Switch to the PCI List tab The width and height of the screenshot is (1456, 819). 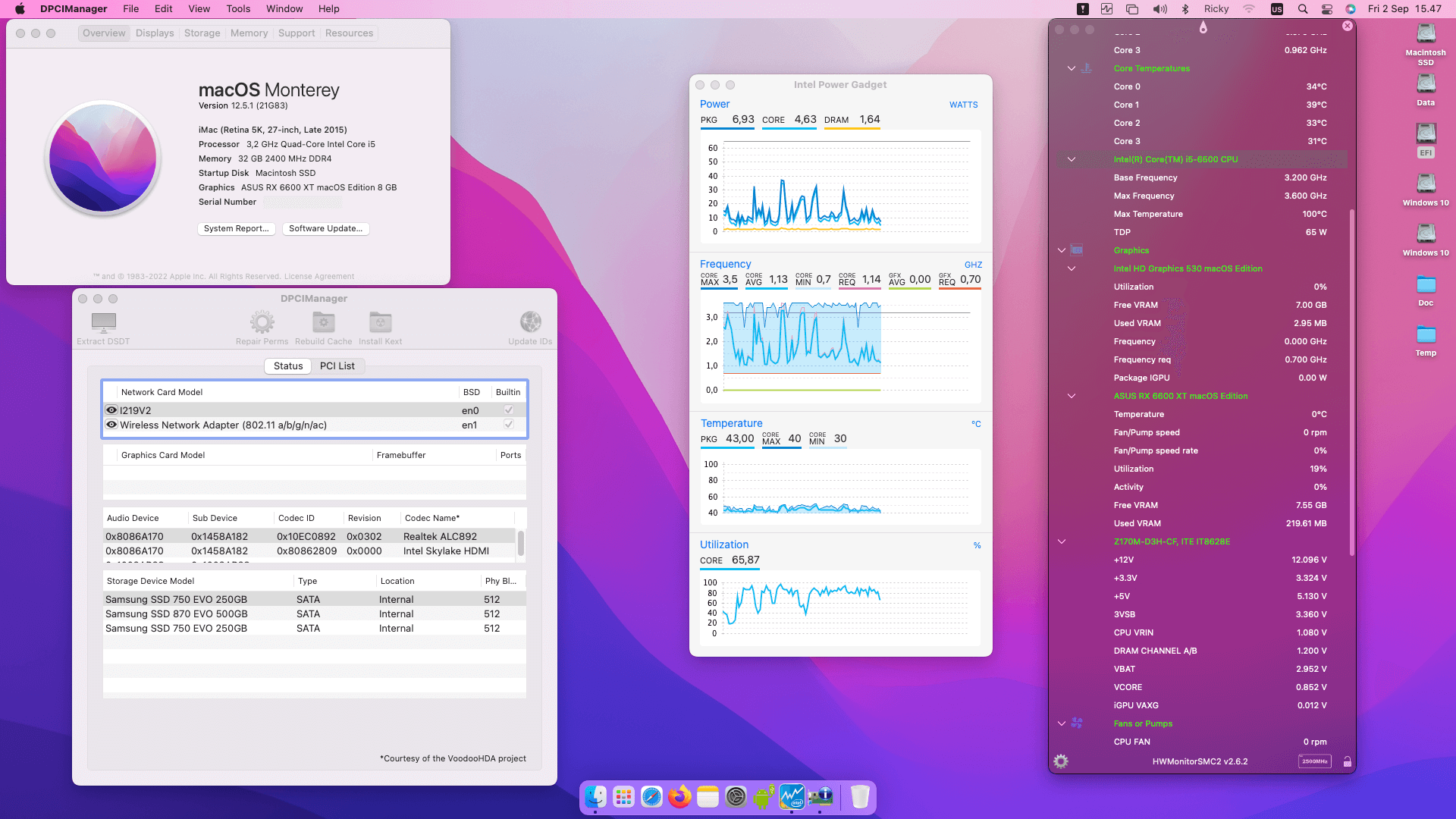(x=338, y=366)
